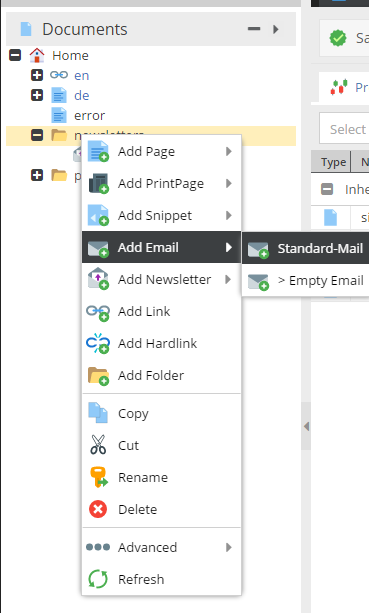Click the red Delete icon
Image resolution: width=369 pixels, height=613 pixels.
point(98,509)
